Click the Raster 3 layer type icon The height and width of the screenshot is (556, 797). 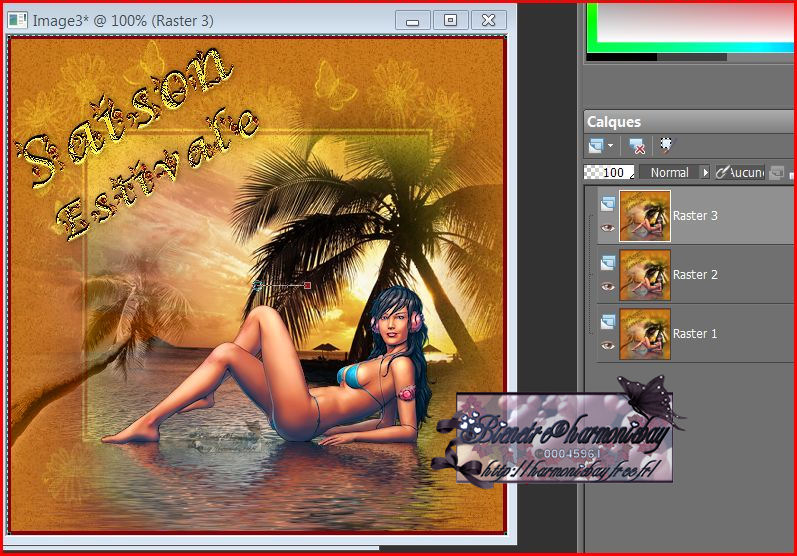608,204
